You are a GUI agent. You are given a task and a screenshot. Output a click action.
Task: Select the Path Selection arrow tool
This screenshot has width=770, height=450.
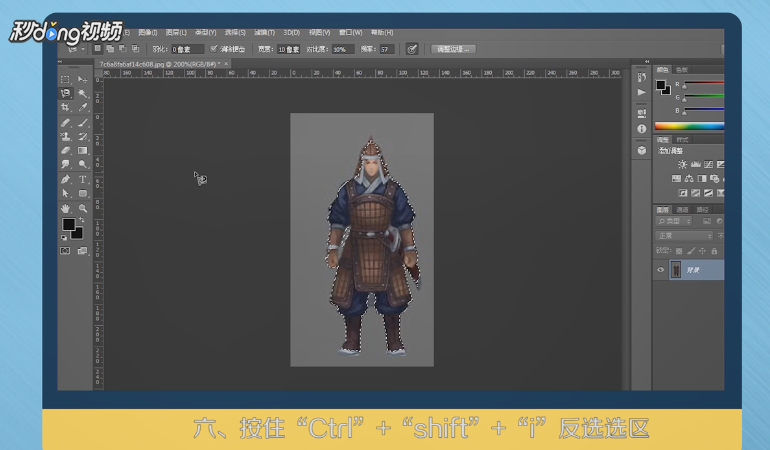coord(65,194)
